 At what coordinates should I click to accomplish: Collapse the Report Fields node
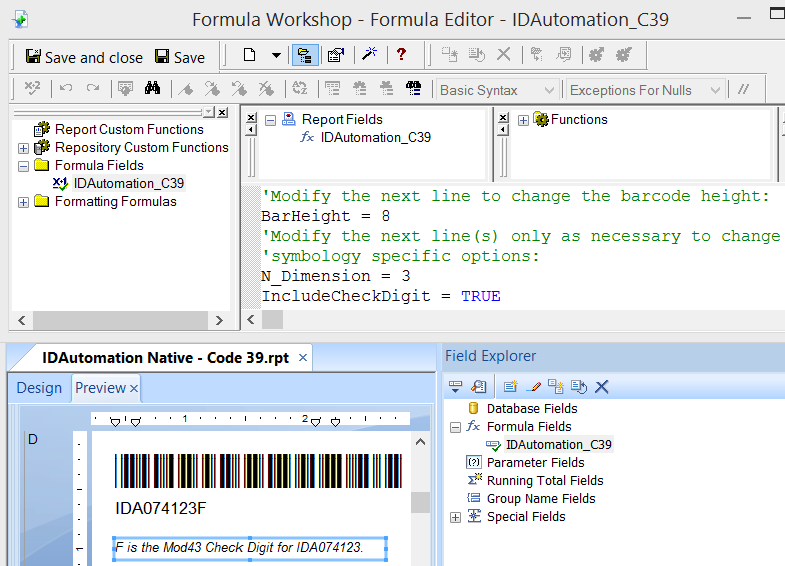click(270, 120)
